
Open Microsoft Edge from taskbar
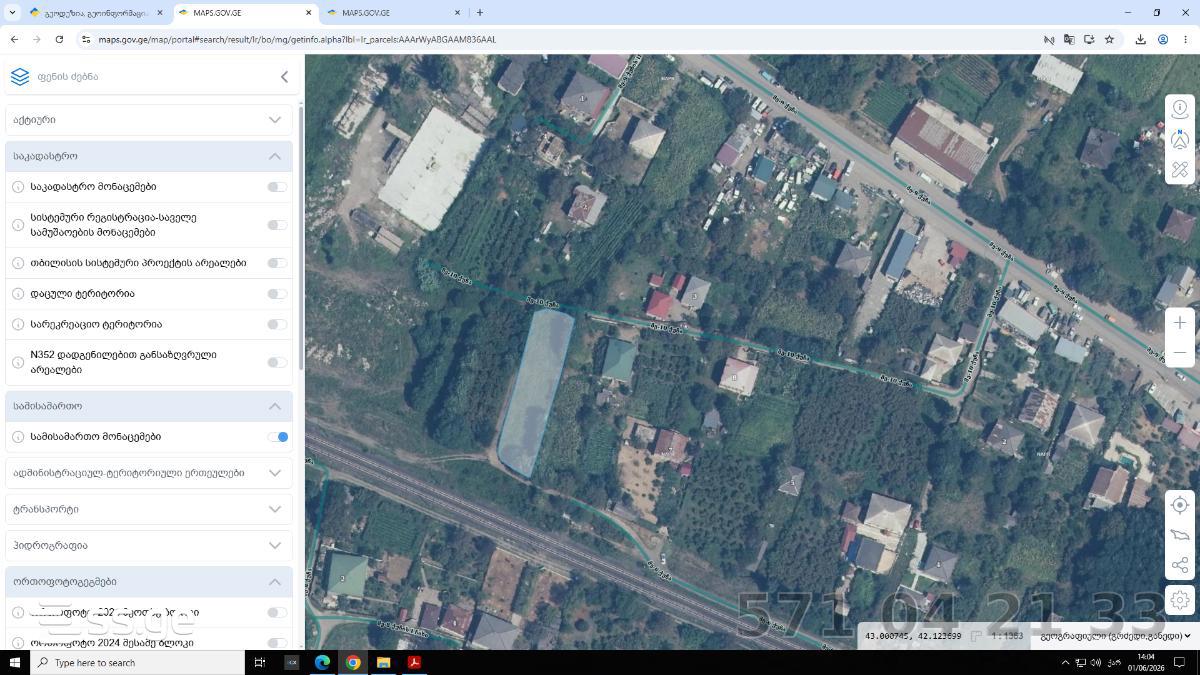(x=322, y=662)
